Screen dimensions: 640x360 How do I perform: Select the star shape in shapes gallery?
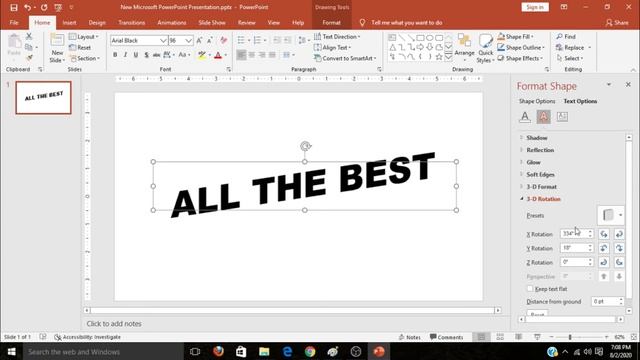click(x=439, y=57)
